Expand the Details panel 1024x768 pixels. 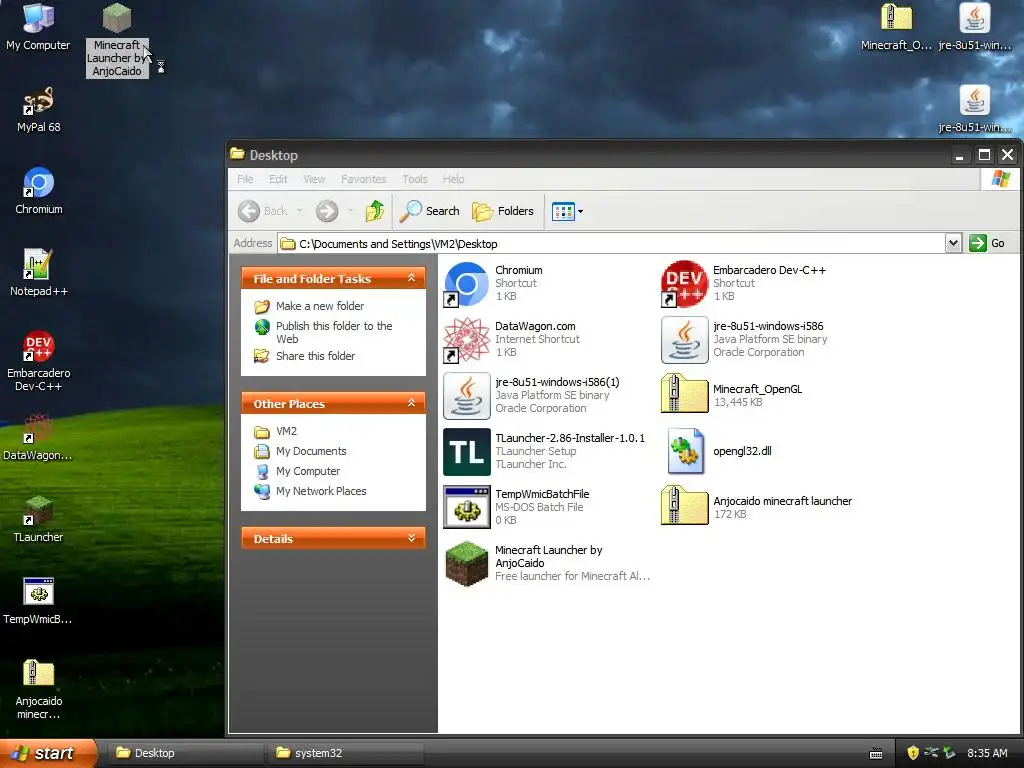[x=411, y=538]
